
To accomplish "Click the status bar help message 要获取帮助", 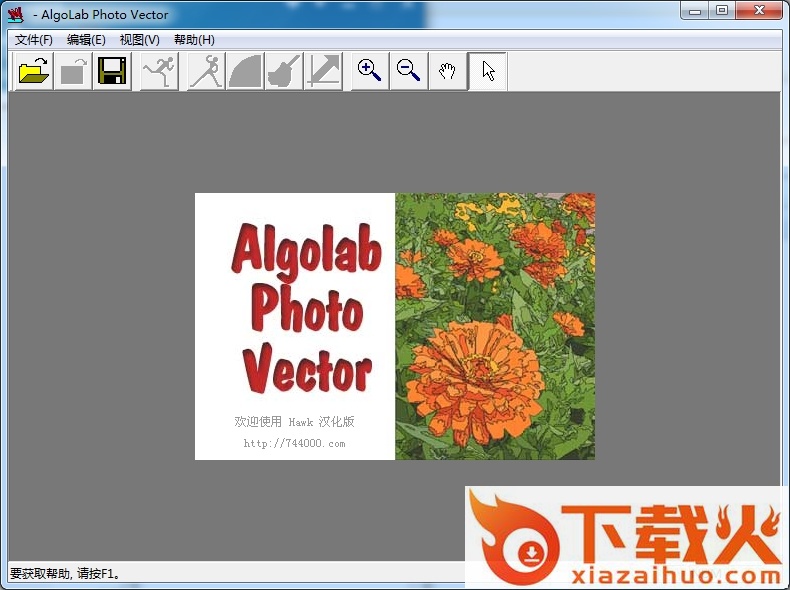I will pyautogui.click(x=65, y=573).
